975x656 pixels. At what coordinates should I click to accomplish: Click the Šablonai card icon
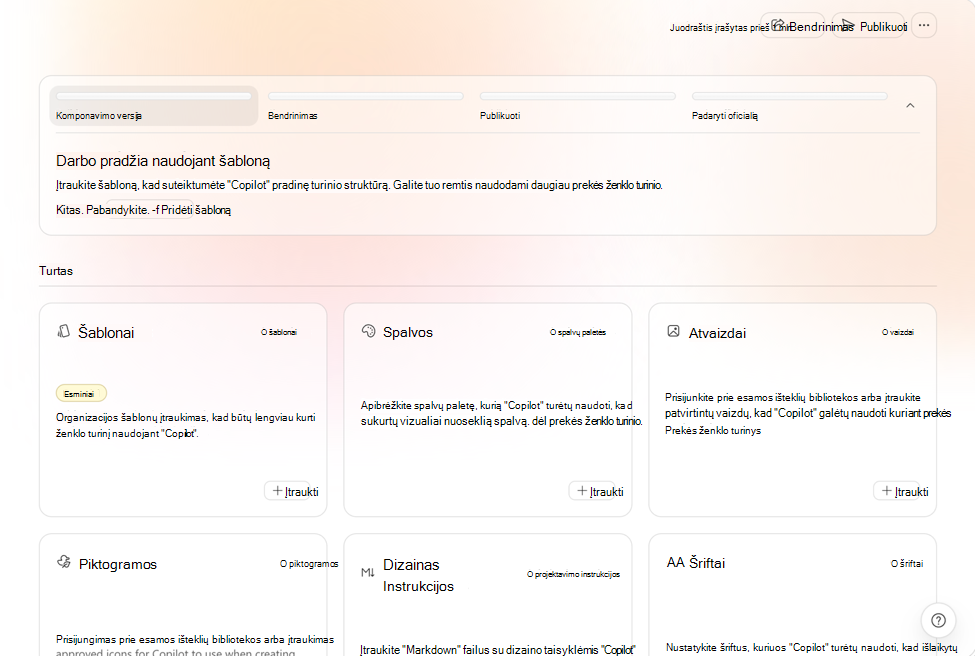63,331
